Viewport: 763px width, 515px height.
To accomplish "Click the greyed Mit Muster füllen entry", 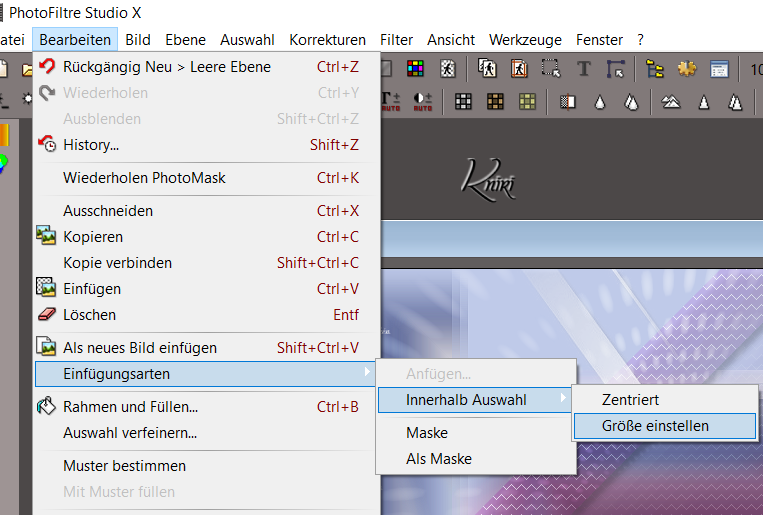I will click(205, 492).
